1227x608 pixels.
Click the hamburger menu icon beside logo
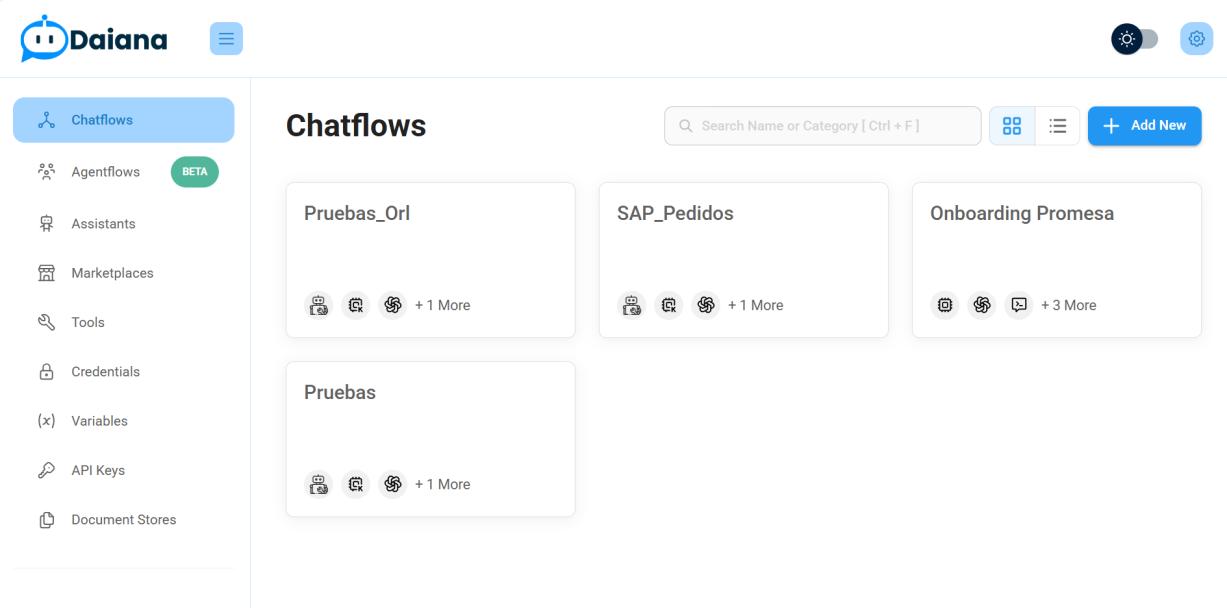point(226,39)
